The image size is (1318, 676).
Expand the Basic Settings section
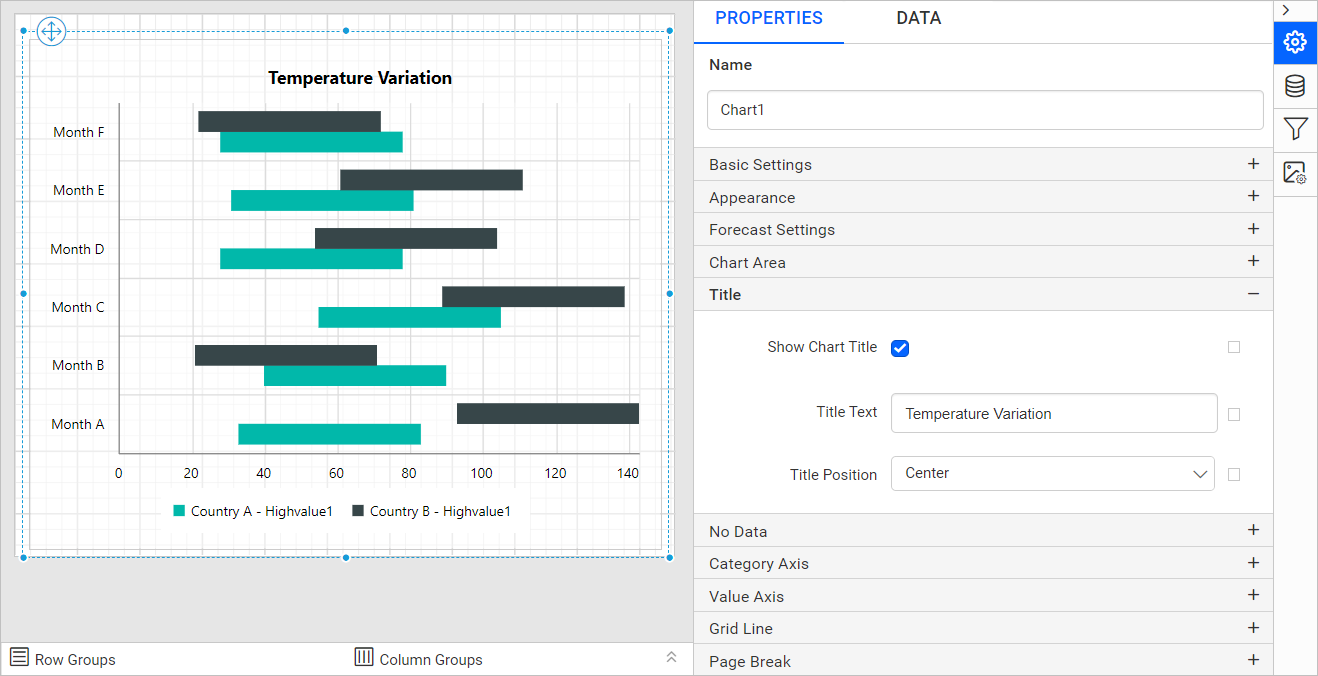(x=1253, y=164)
